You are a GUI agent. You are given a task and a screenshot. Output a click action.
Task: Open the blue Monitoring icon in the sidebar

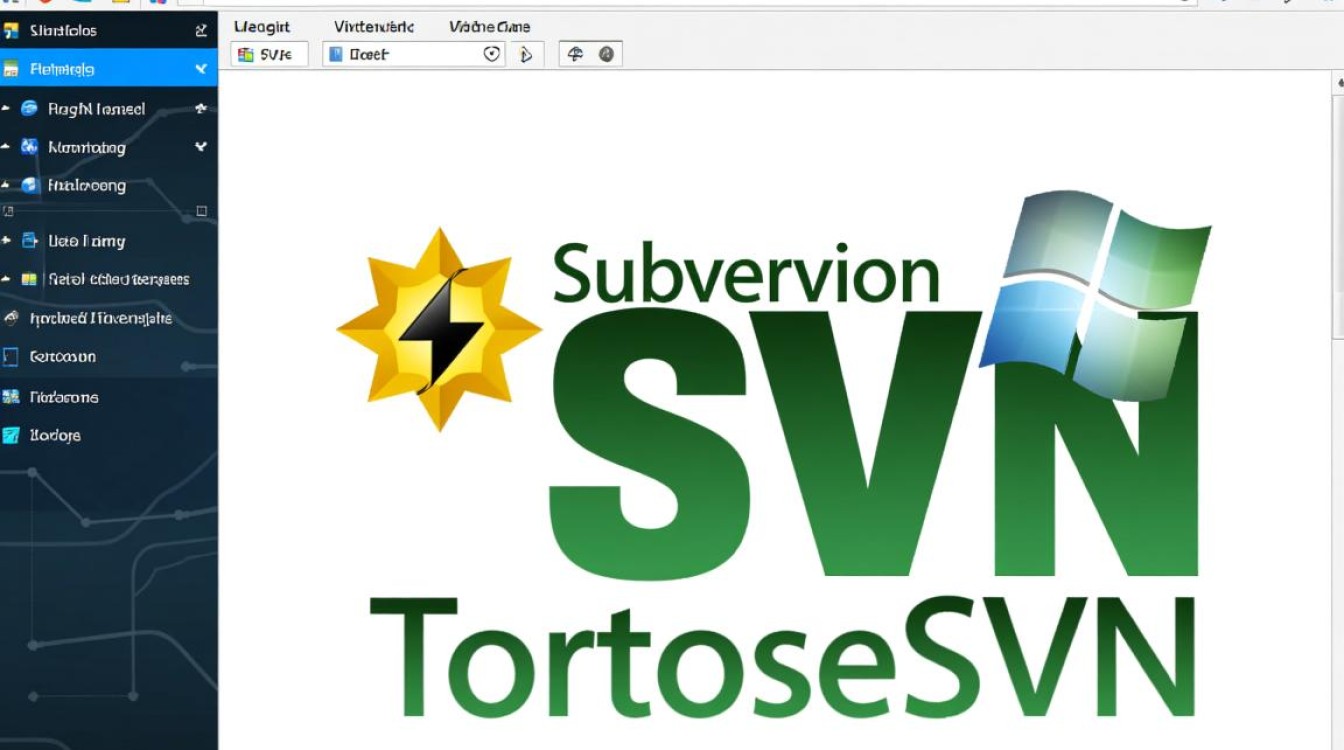coord(28,147)
